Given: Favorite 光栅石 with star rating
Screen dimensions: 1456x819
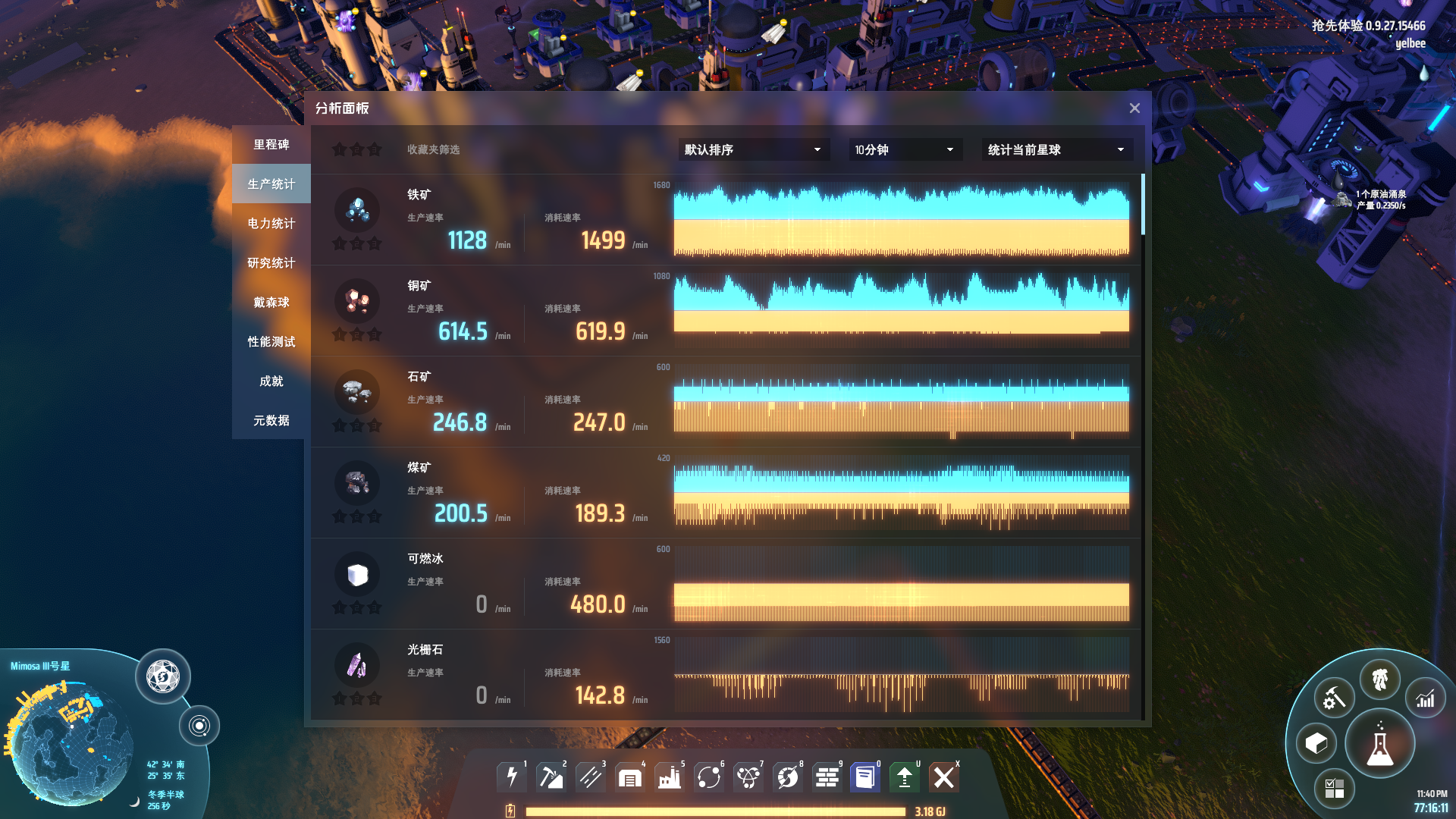Looking at the screenshot, I should [356, 698].
